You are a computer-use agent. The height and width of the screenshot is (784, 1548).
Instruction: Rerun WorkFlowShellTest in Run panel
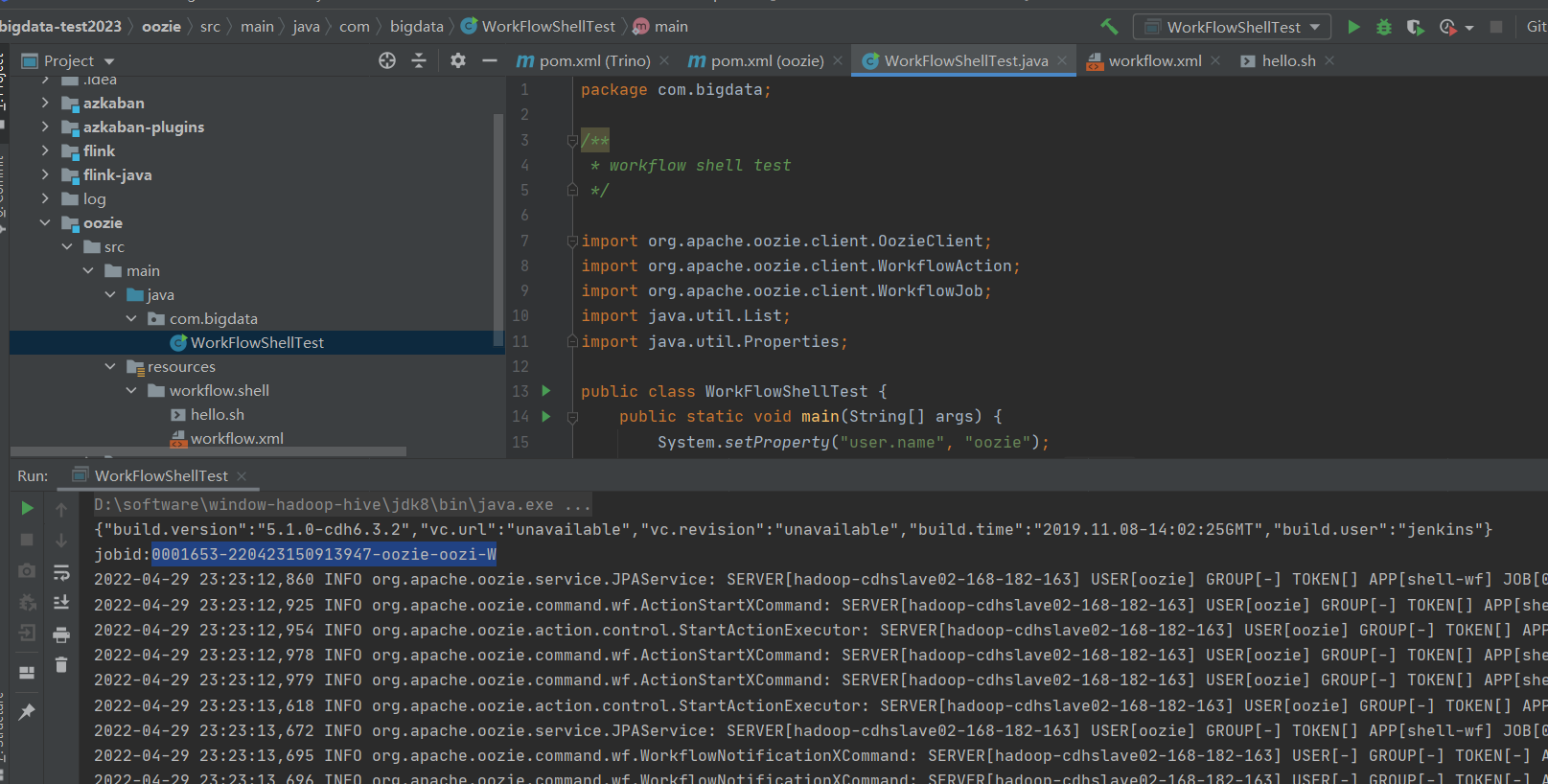(x=27, y=508)
